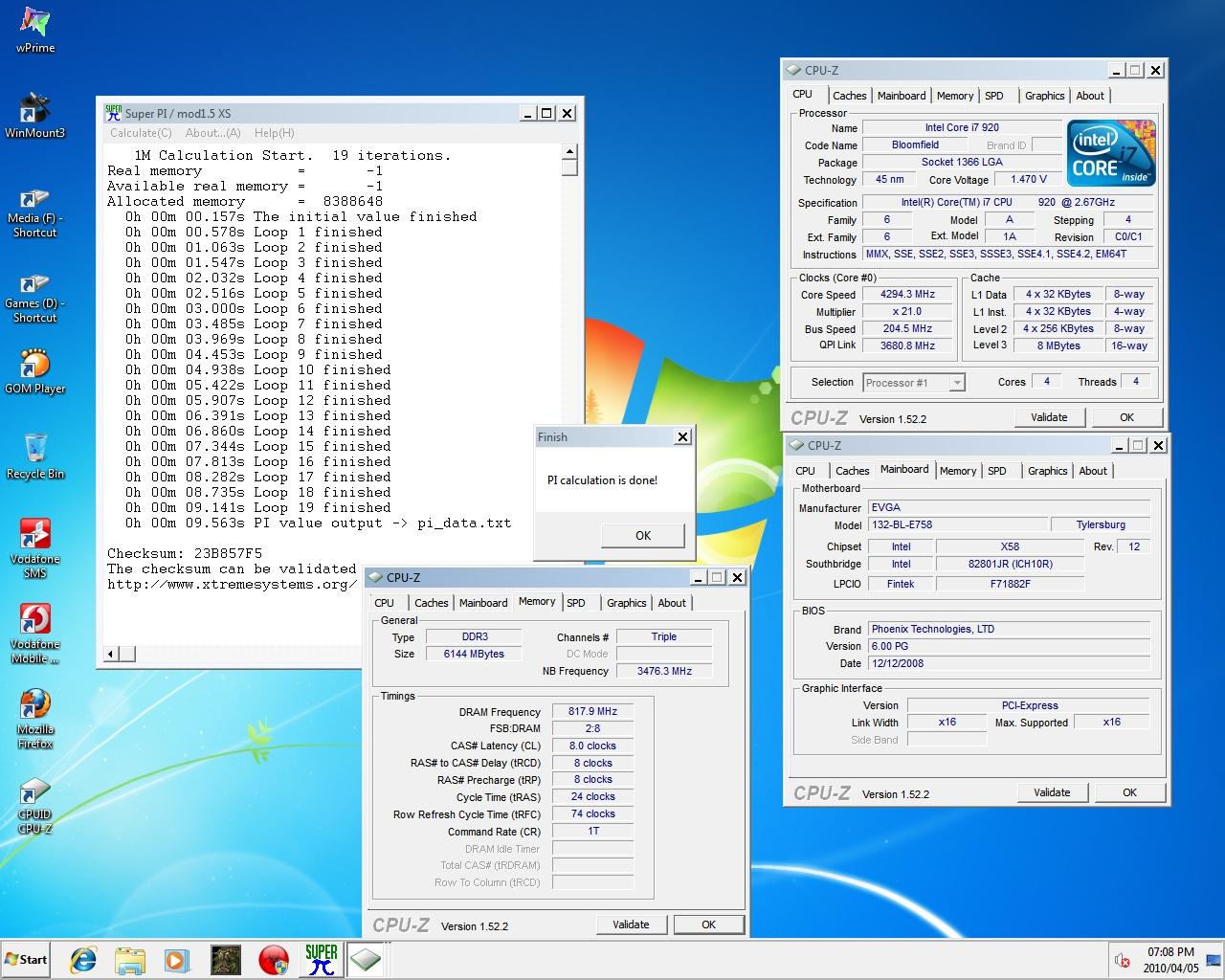Click the muted volume tray icon
This screenshot has height=980, width=1225.
tap(1122, 960)
